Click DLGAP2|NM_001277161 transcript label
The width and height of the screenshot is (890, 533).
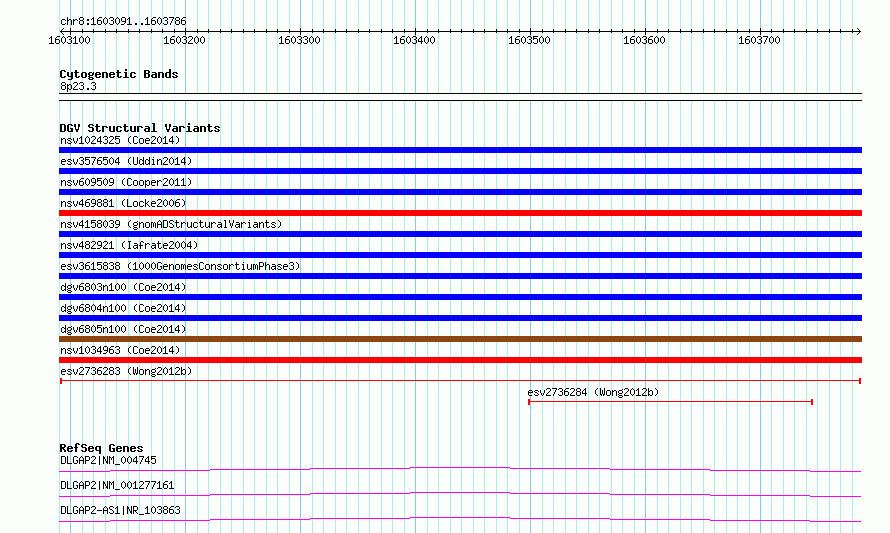point(117,485)
